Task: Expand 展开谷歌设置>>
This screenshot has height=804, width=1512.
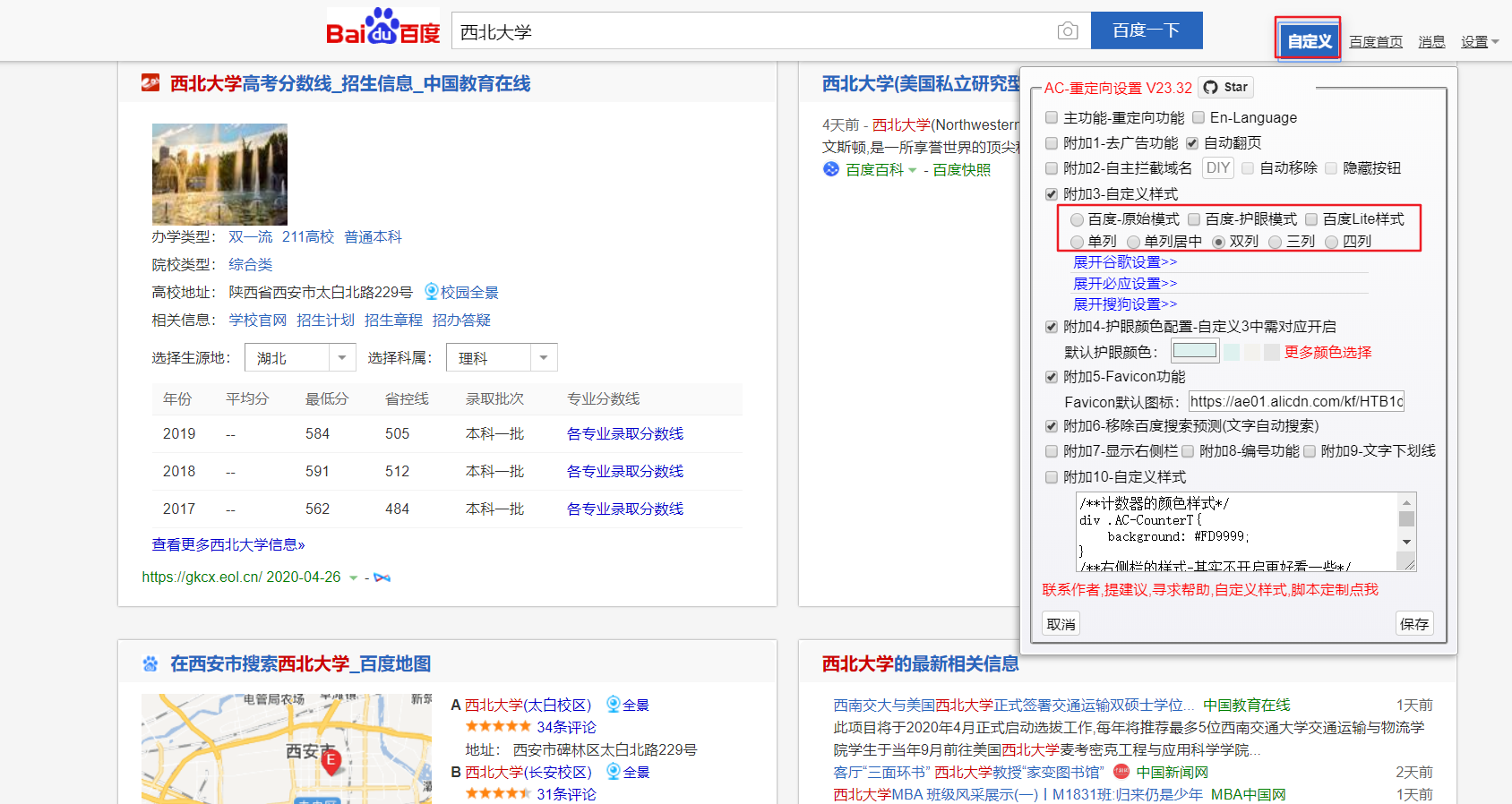Action: pos(1125,262)
